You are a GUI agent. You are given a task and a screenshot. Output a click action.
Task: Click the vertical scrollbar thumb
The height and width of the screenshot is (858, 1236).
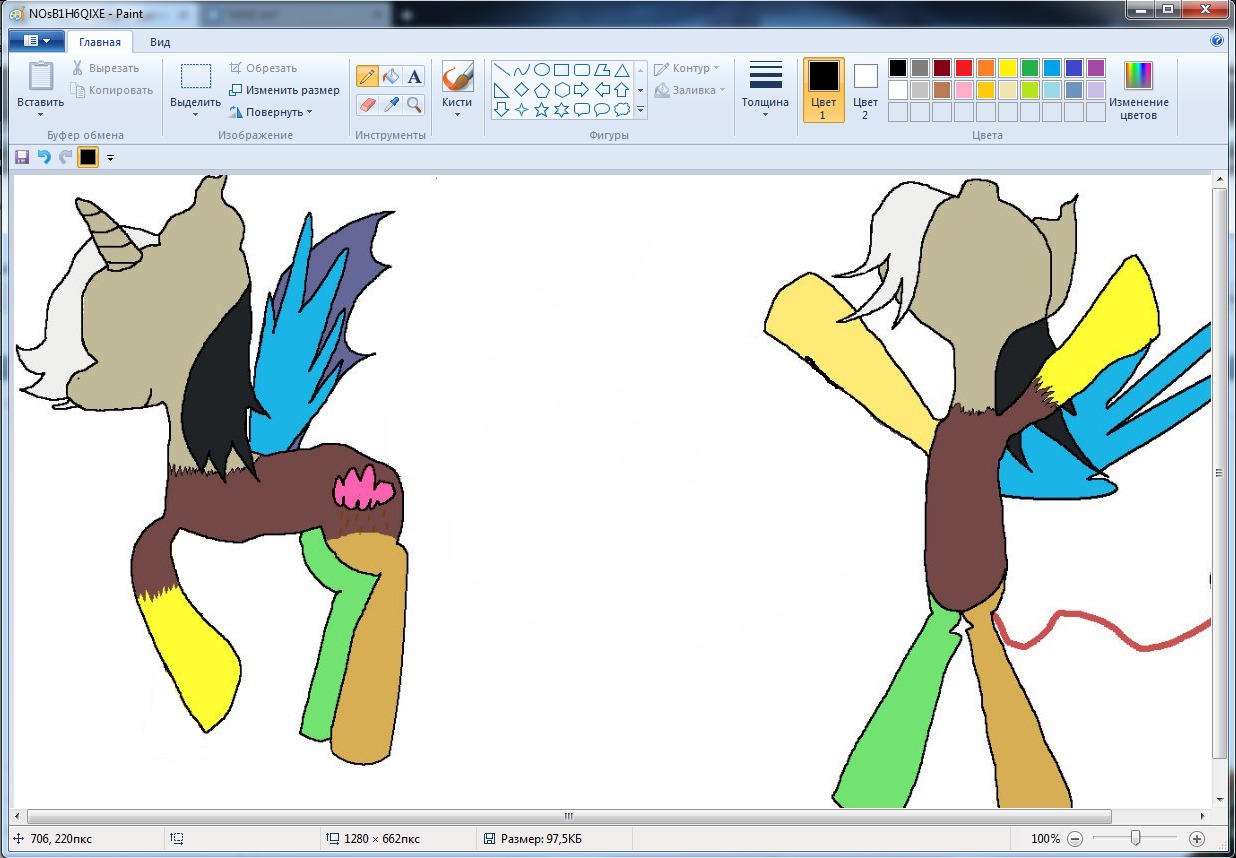click(x=1219, y=472)
